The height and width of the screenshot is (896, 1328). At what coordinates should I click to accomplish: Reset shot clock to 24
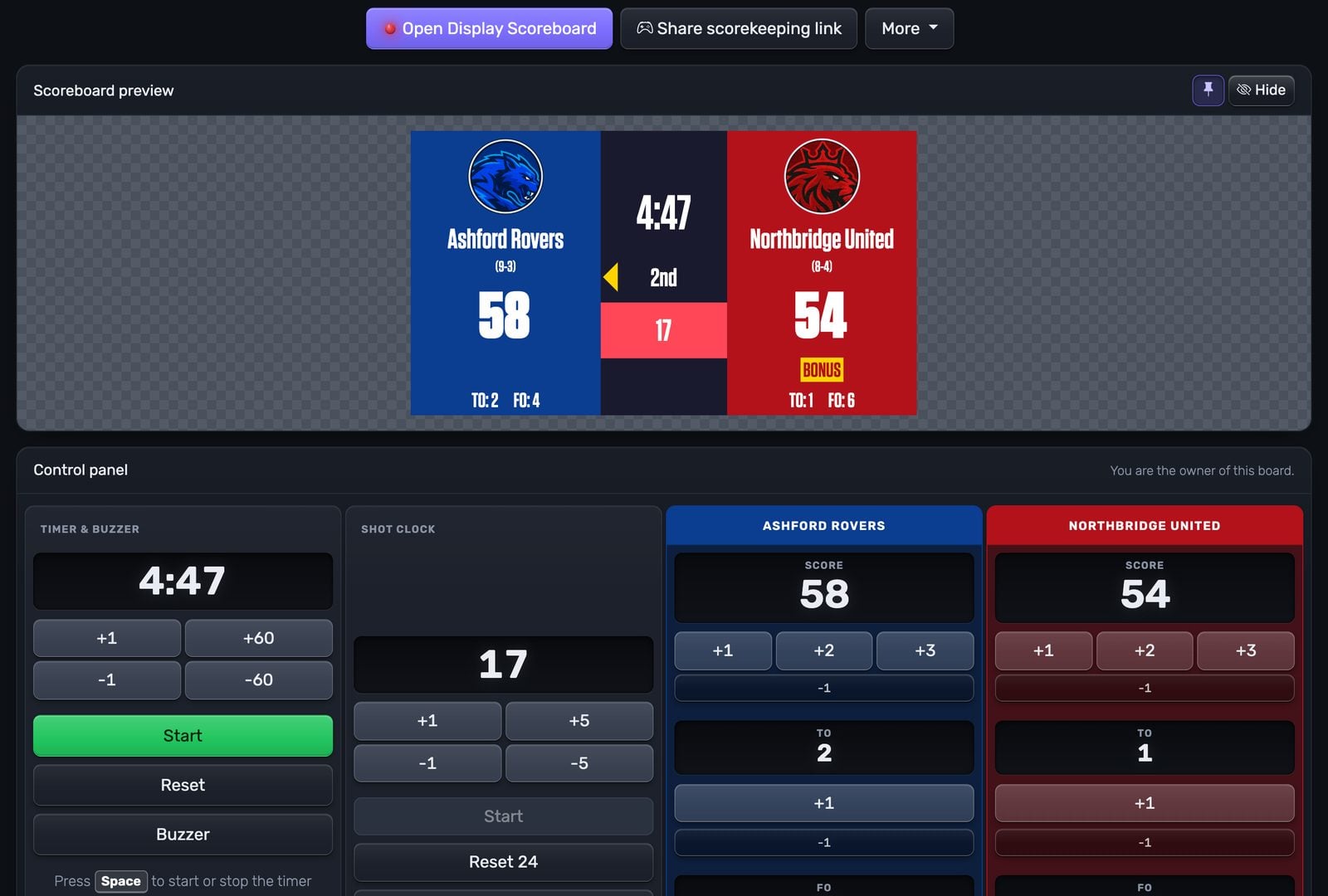(x=504, y=862)
